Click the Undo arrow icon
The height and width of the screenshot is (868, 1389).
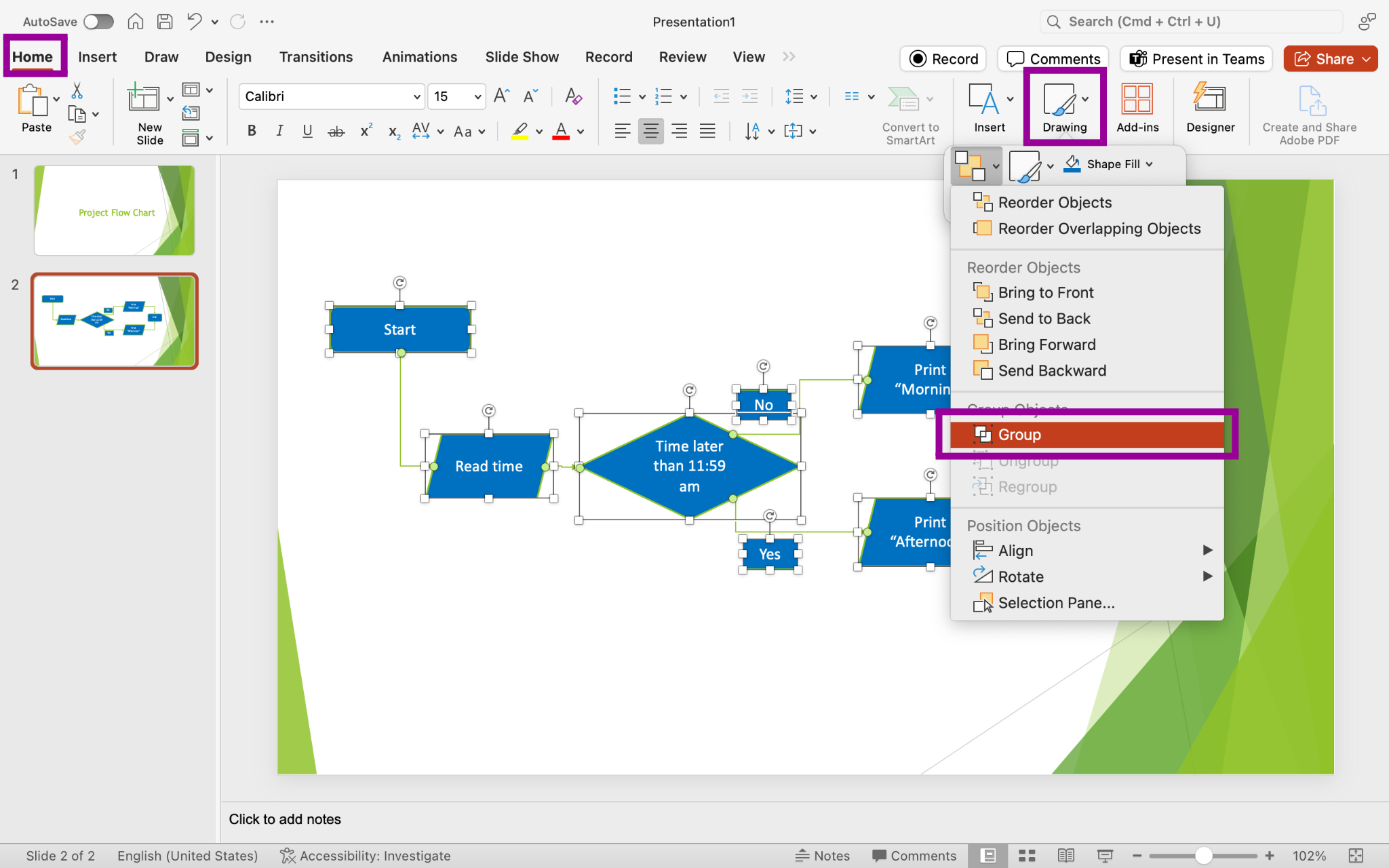[x=195, y=22]
